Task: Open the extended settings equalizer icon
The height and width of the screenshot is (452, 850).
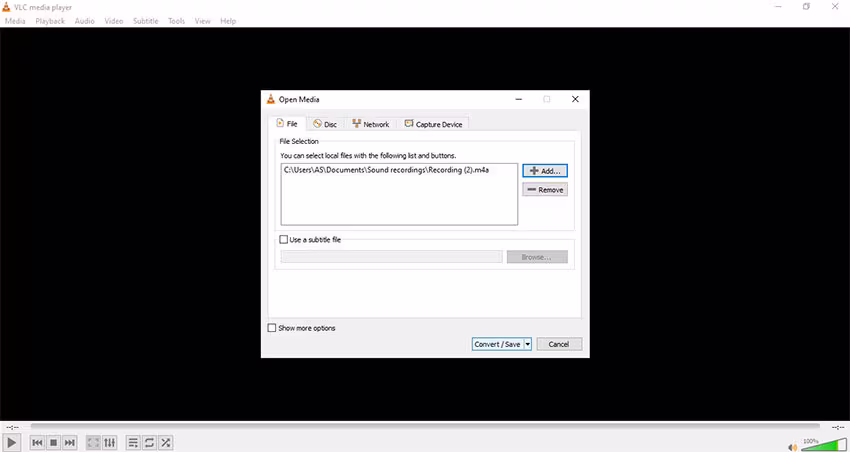Action: point(109,443)
